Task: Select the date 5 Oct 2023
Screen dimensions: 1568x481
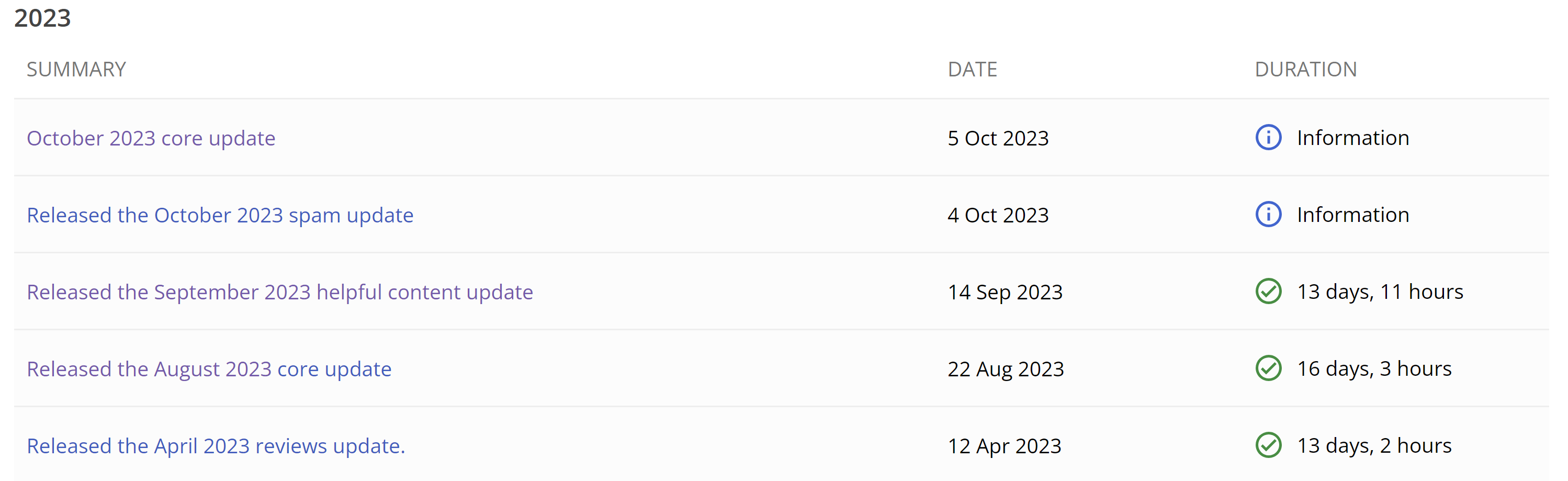Action: (x=998, y=138)
